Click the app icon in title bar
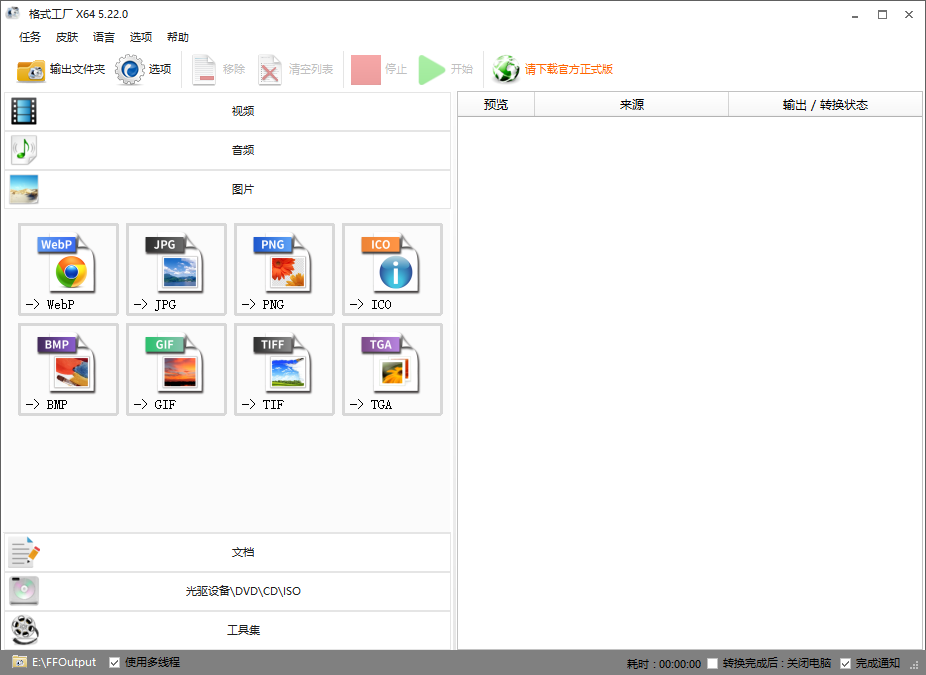Screen dimensions: 926x675 click(x=13, y=14)
